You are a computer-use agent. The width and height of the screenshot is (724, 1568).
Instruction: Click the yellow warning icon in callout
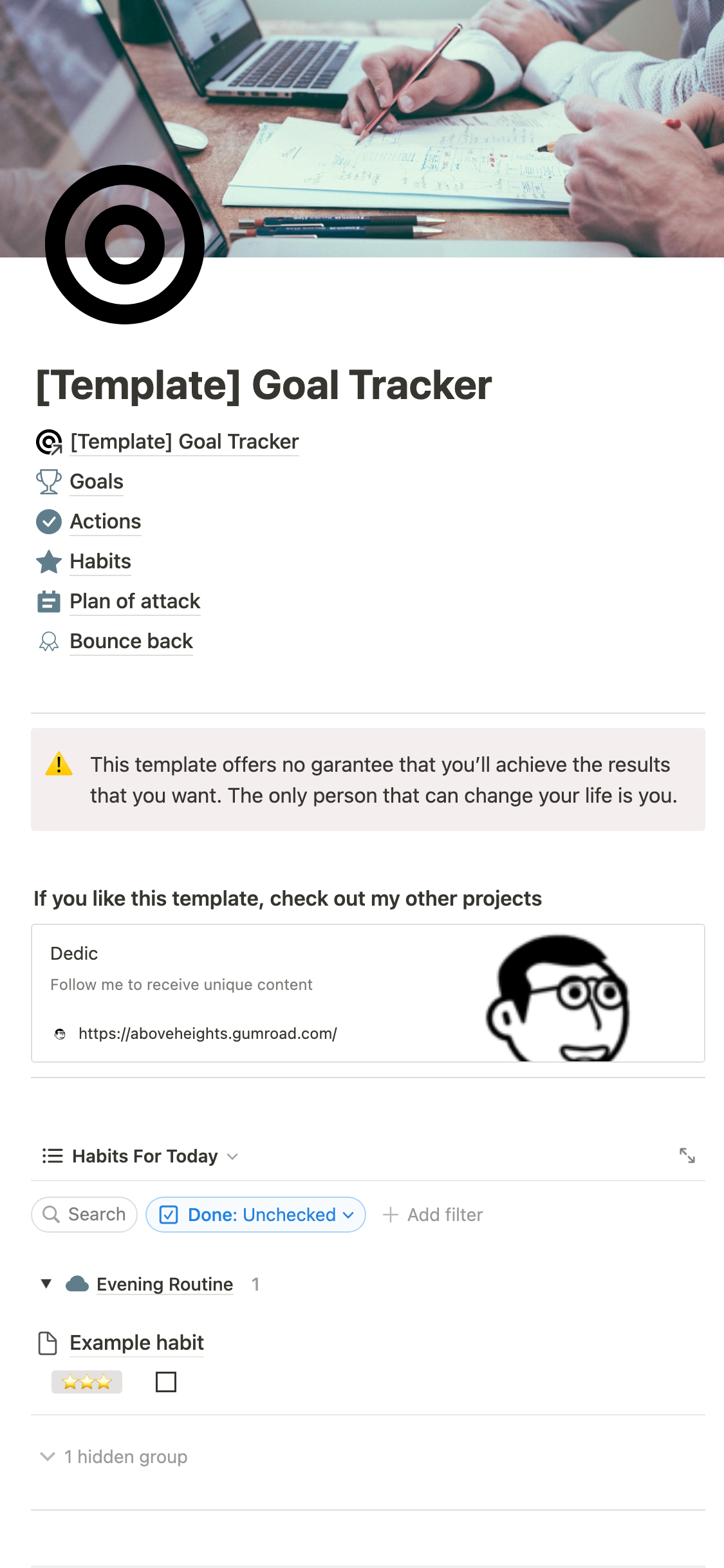pos(59,764)
